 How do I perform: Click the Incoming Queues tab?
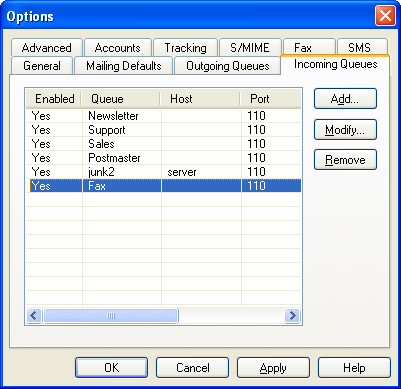pyautogui.click(x=335, y=64)
